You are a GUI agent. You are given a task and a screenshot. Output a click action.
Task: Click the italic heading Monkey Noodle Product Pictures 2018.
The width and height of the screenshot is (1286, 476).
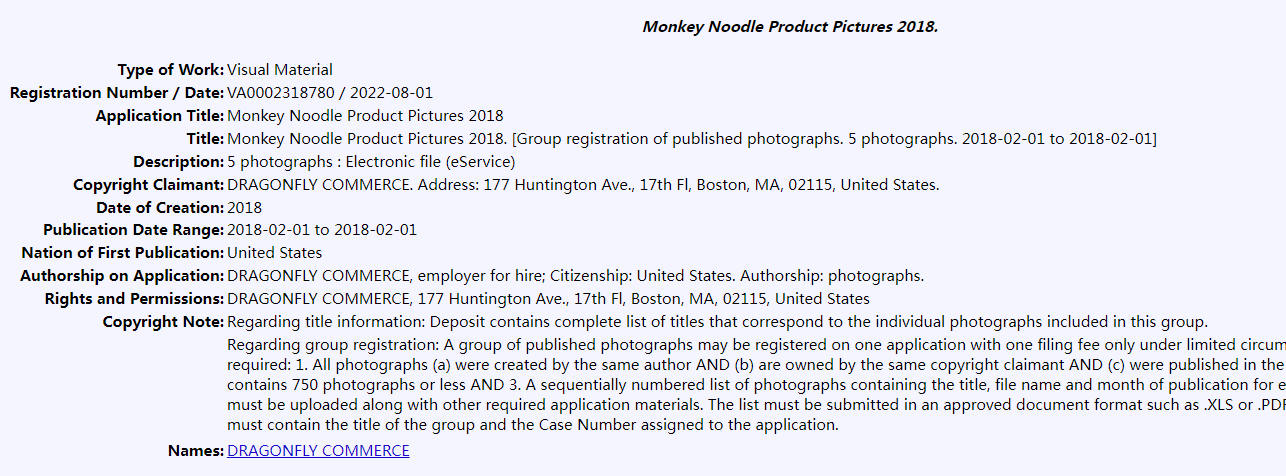coord(790,27)
